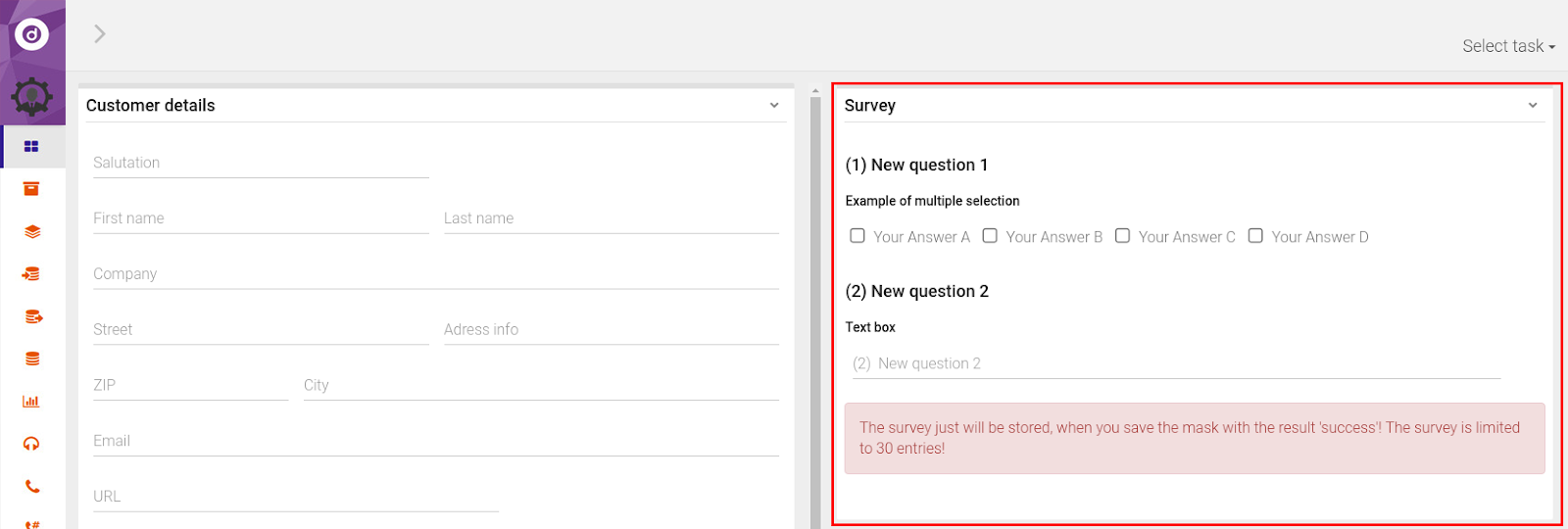
Task: Expand sidebar with the right arrow chevron
Action: coord(99,34)
